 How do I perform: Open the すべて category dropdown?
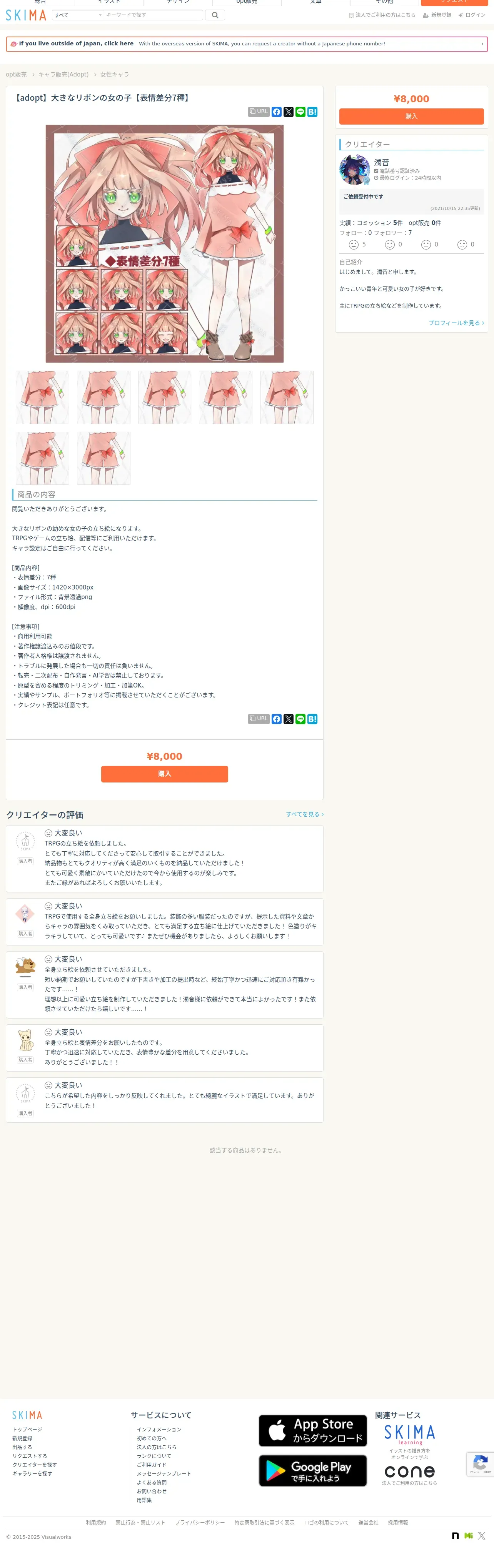coord(78,15)
